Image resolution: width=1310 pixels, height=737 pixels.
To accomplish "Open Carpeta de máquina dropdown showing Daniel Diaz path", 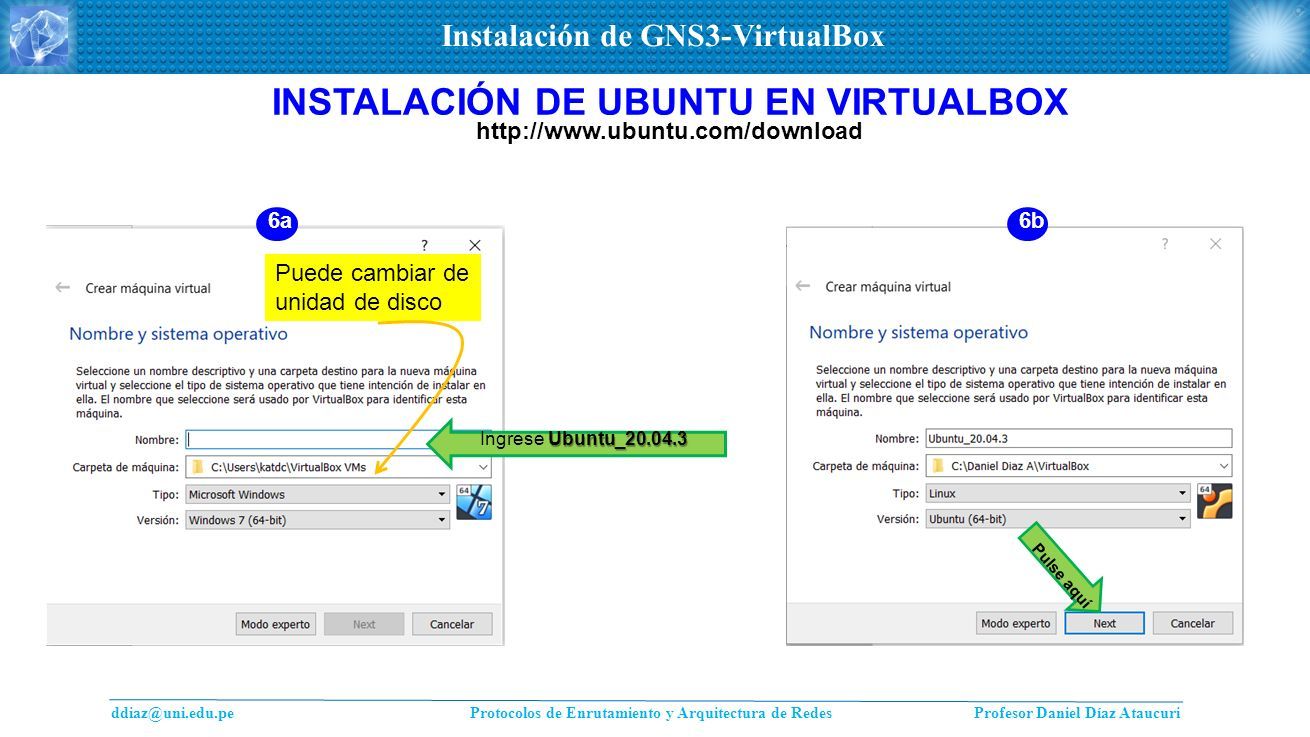I will pyautogui.click(x=1079, y=466).
